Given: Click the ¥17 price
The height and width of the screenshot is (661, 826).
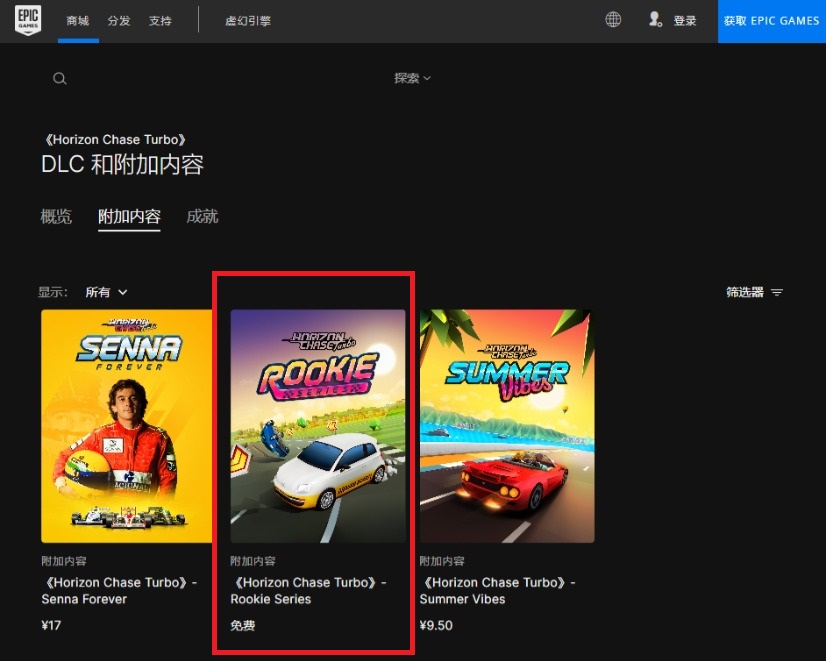Looking at the screenshot, I should [x=51, y=625].
